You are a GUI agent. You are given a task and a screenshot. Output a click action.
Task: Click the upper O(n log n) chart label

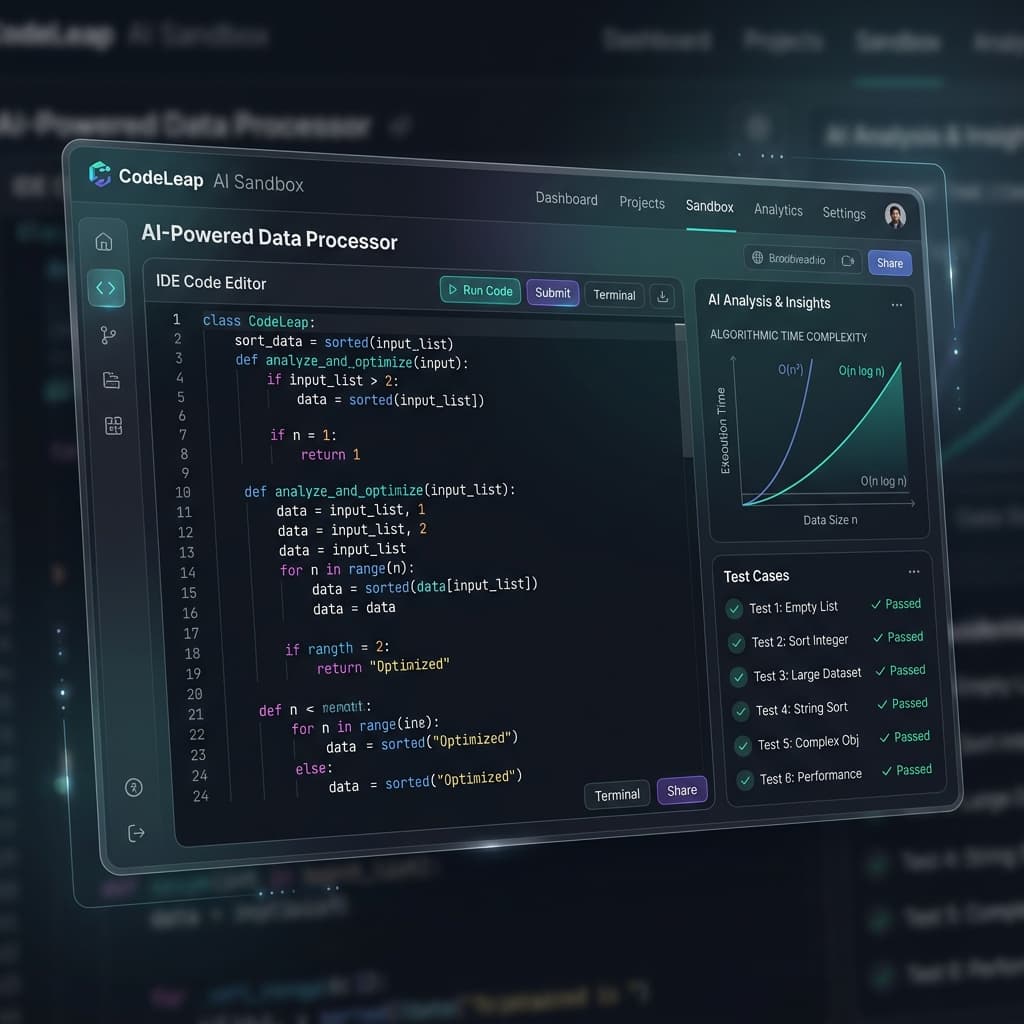pos(861,371)
